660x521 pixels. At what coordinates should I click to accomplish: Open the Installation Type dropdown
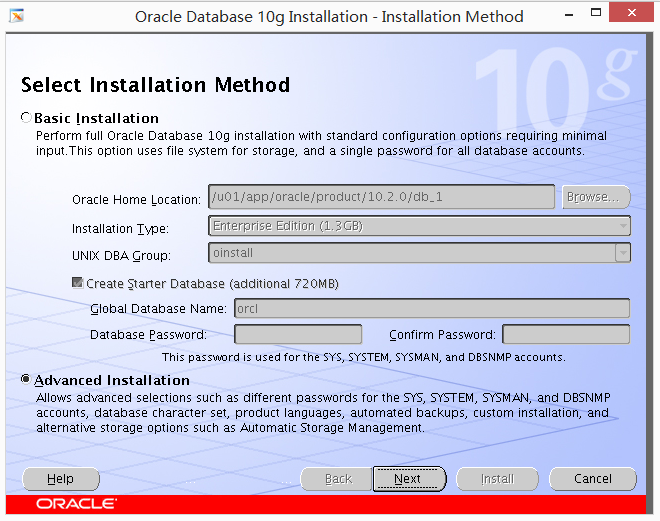coord(419,226)
